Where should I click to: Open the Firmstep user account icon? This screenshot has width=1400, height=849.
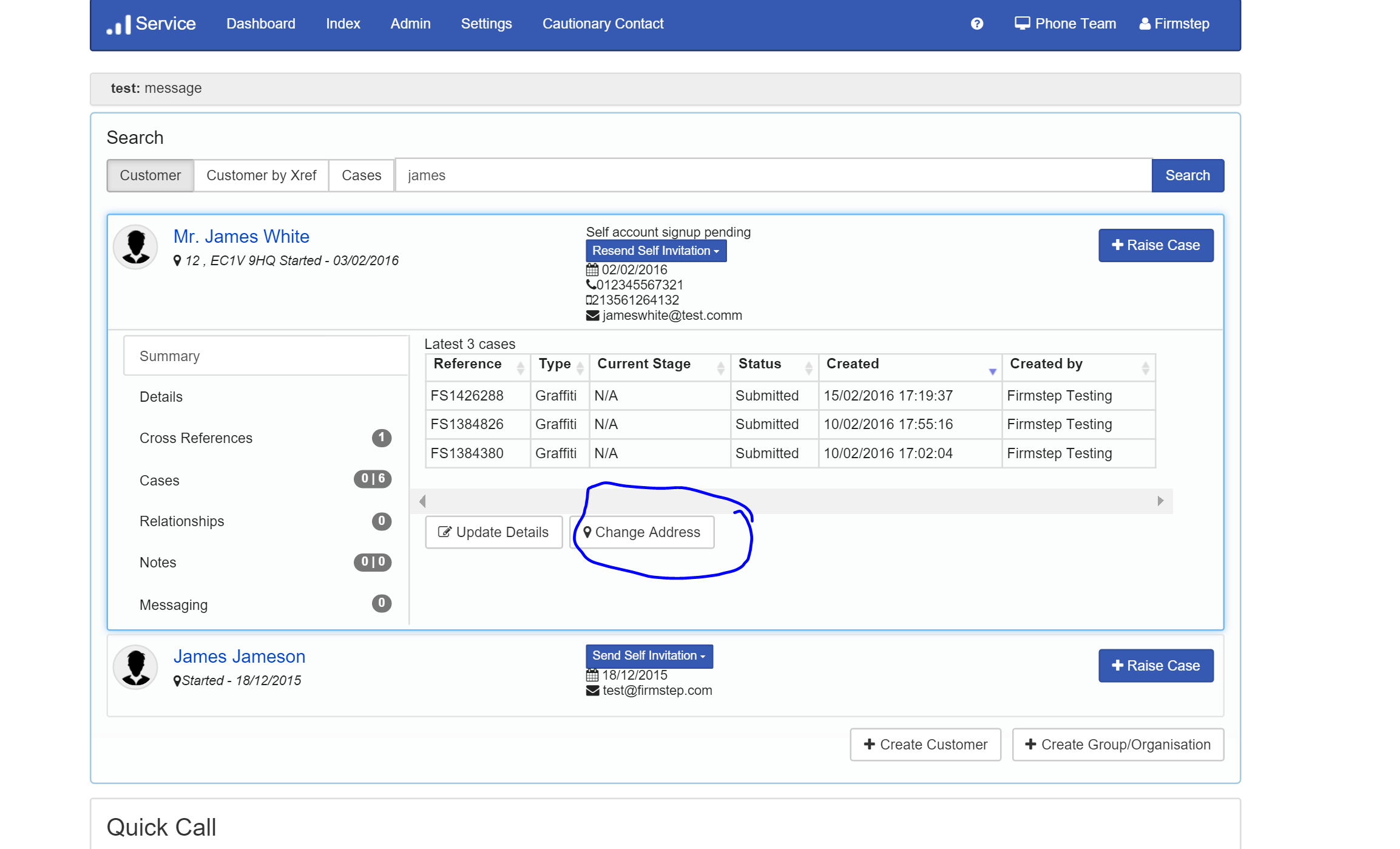click(1145, 24)
